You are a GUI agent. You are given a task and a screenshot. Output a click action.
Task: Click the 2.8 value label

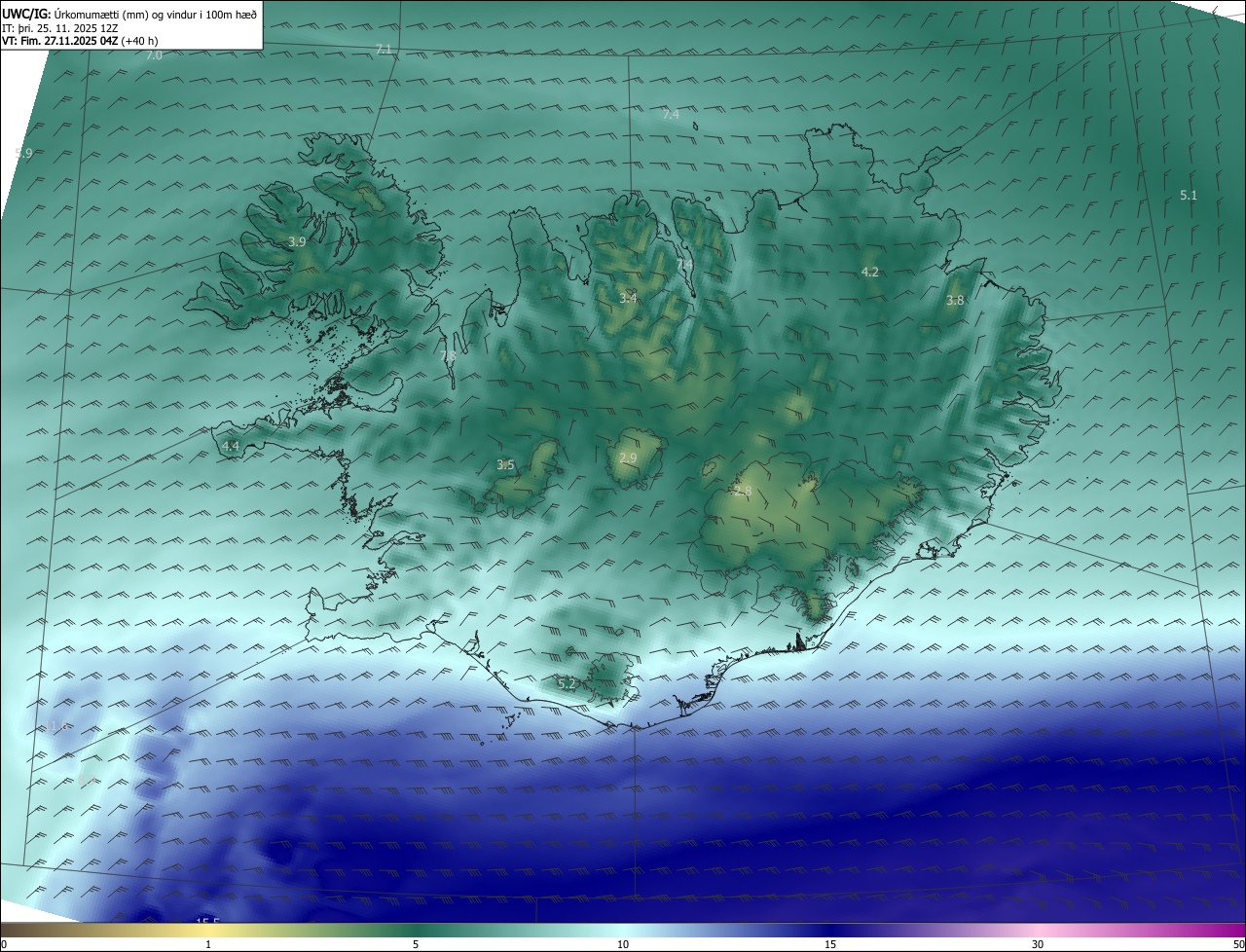click(743, 492)
